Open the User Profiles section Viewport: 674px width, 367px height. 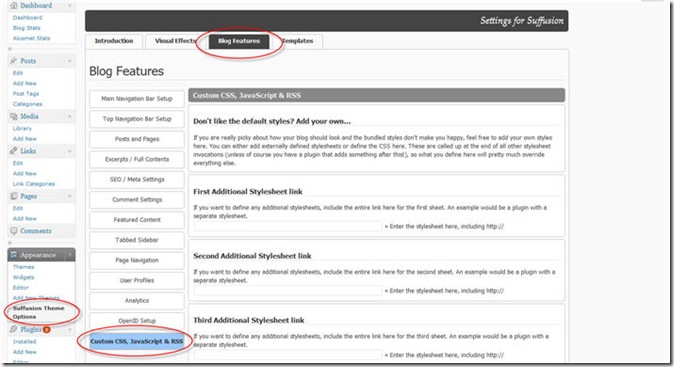point(137,281)
